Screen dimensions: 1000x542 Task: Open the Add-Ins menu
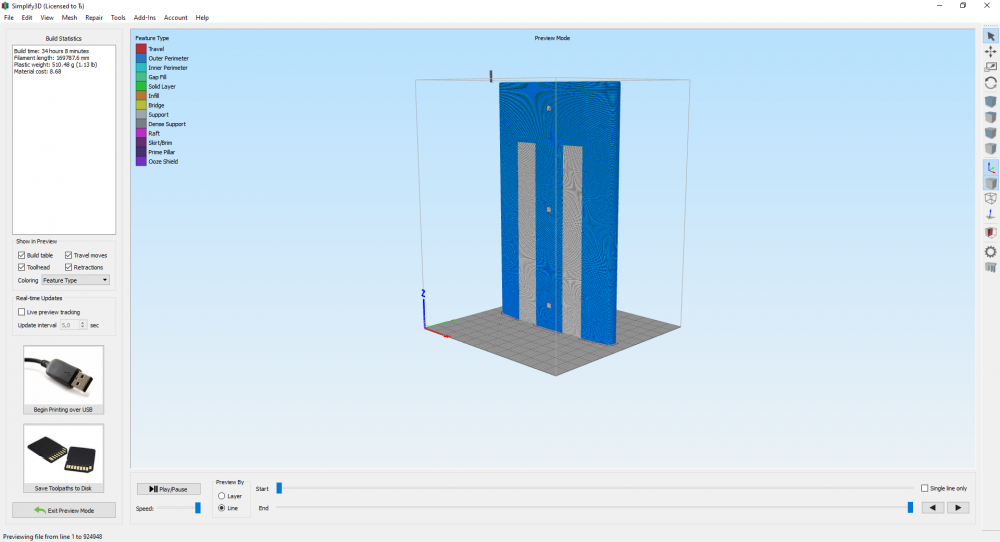[145, 18]
